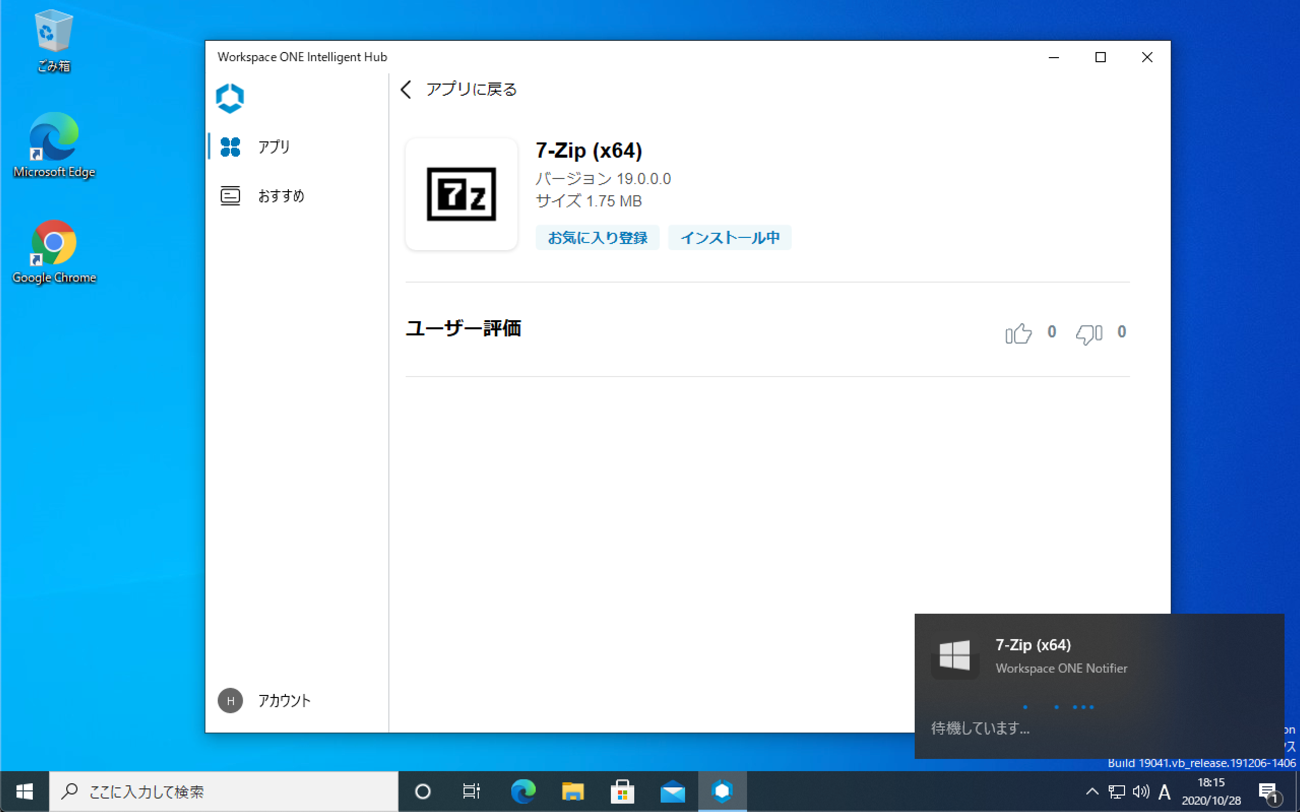
Task: Select the Microsoft Edge desktop shortcut
Action: (x=53, y=146)
